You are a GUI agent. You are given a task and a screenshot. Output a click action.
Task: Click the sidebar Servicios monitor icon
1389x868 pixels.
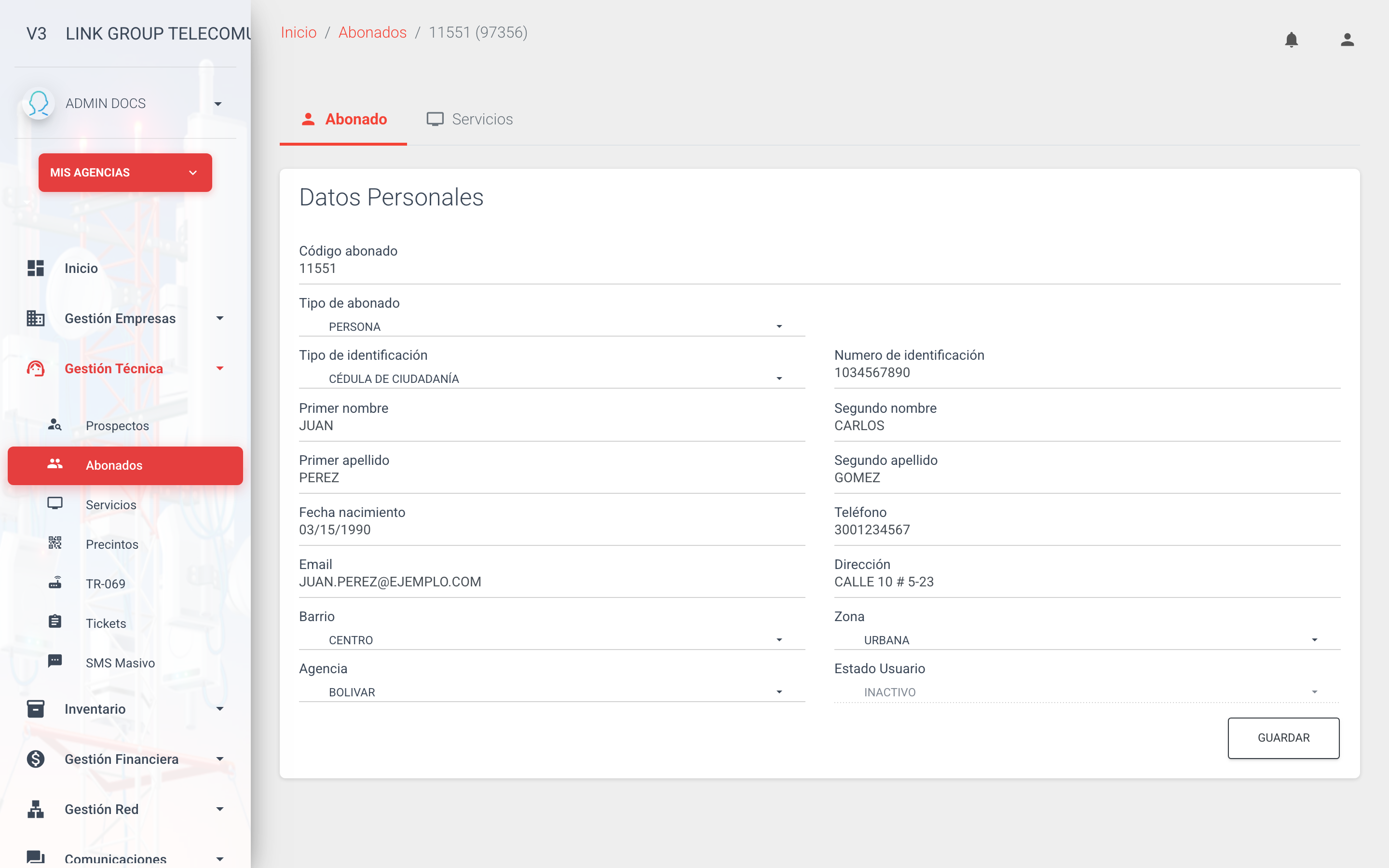pos(54,503)
